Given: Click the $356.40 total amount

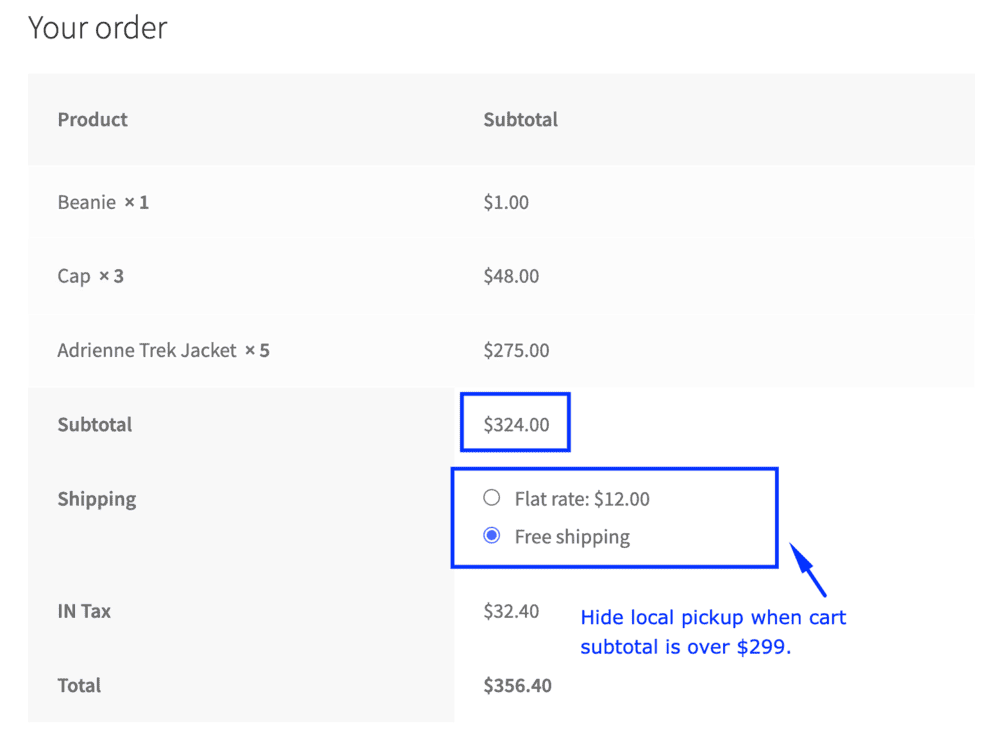Looking at the screenshot, I should tap(517, 685).
